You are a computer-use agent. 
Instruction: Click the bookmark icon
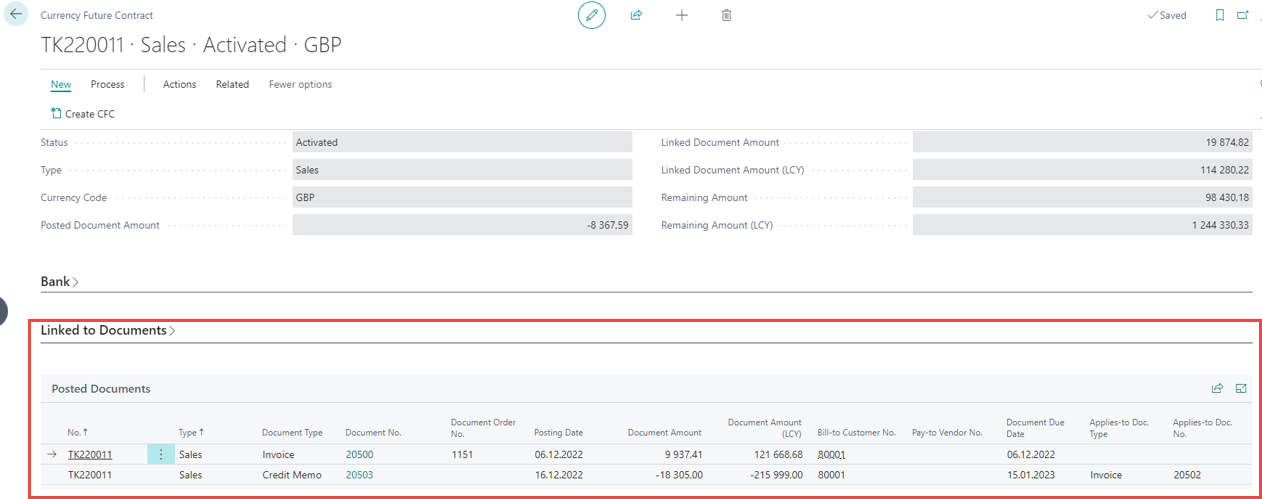pyautogui.click(x=1219, y=16)
